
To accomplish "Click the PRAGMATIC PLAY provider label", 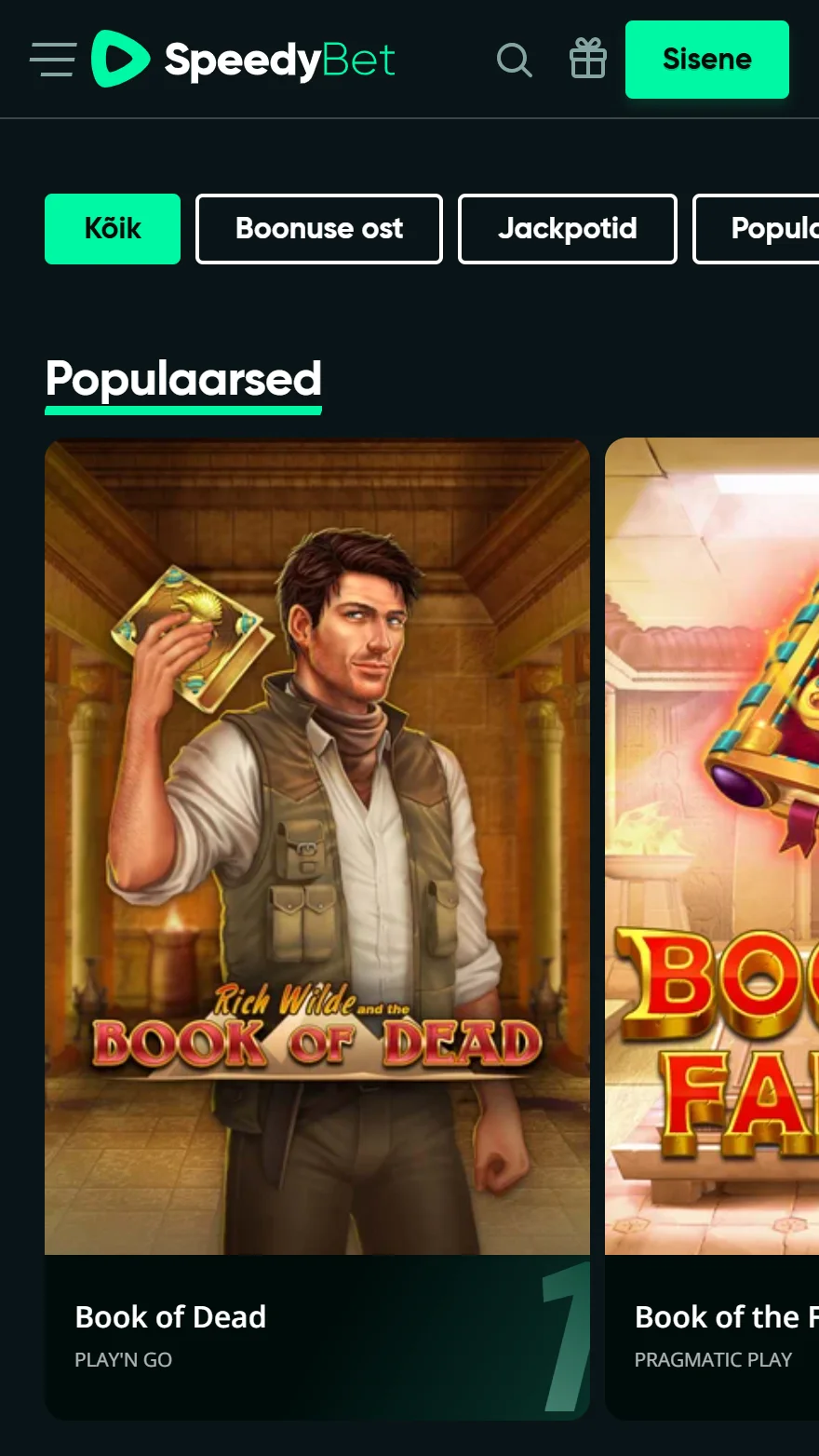I will 713,1360.
